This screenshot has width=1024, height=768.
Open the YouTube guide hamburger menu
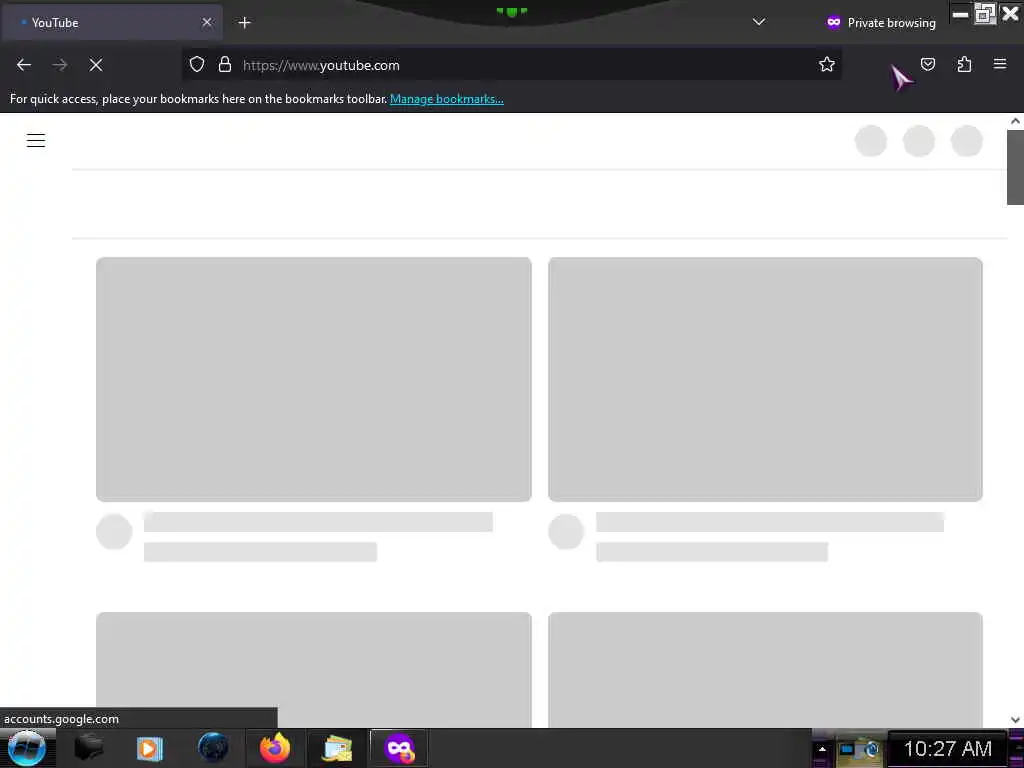click(36, 140)
